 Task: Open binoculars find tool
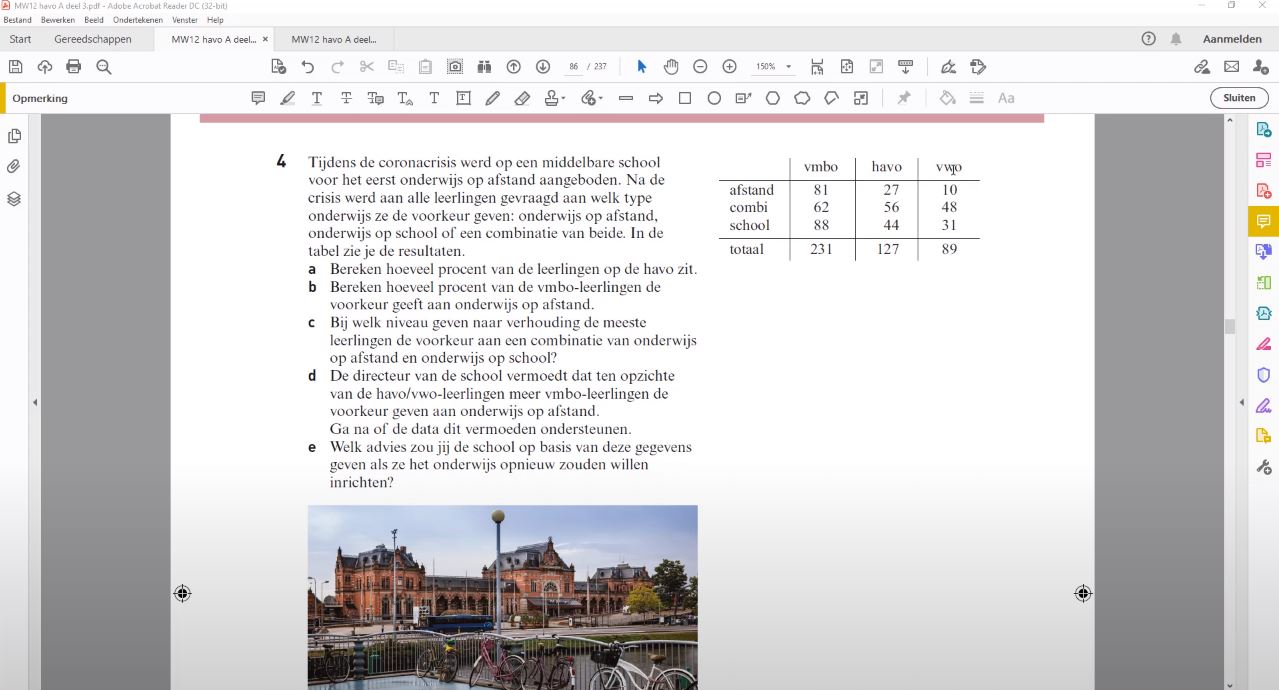tap(484, 67)
